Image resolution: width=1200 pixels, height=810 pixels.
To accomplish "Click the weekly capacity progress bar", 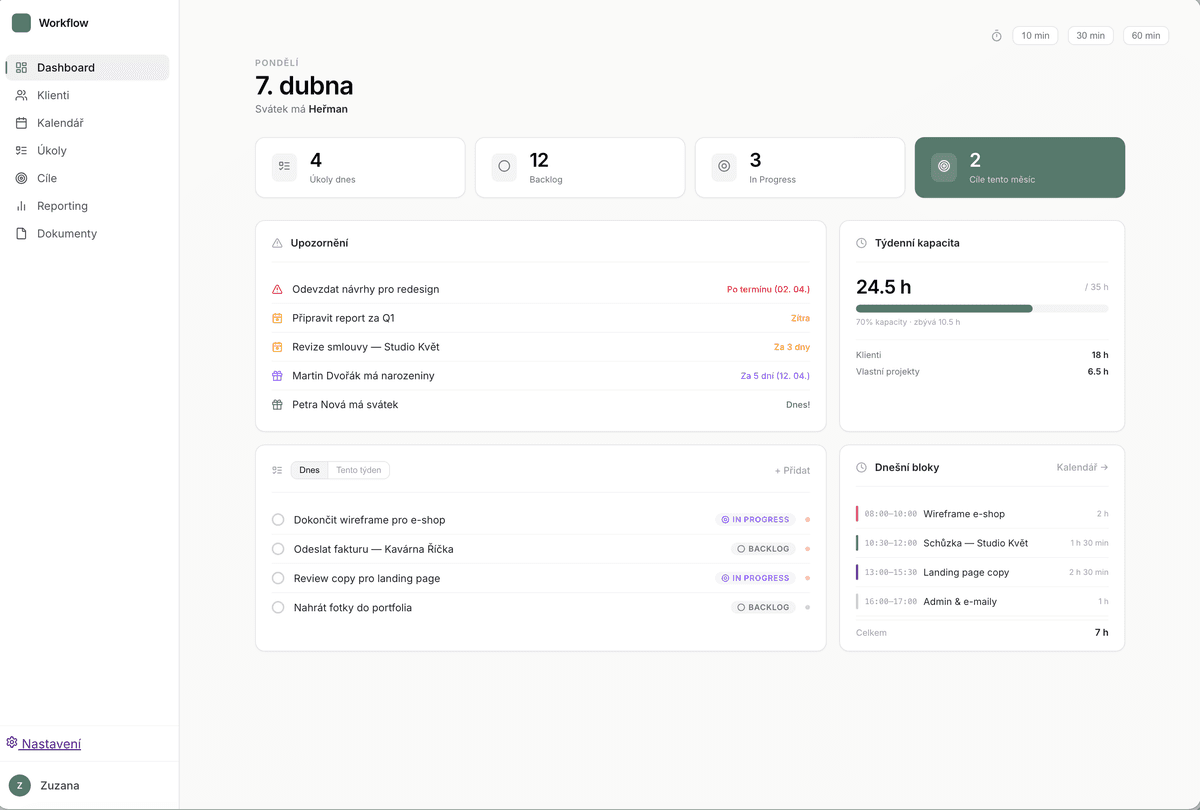I will tap(982, 308).
